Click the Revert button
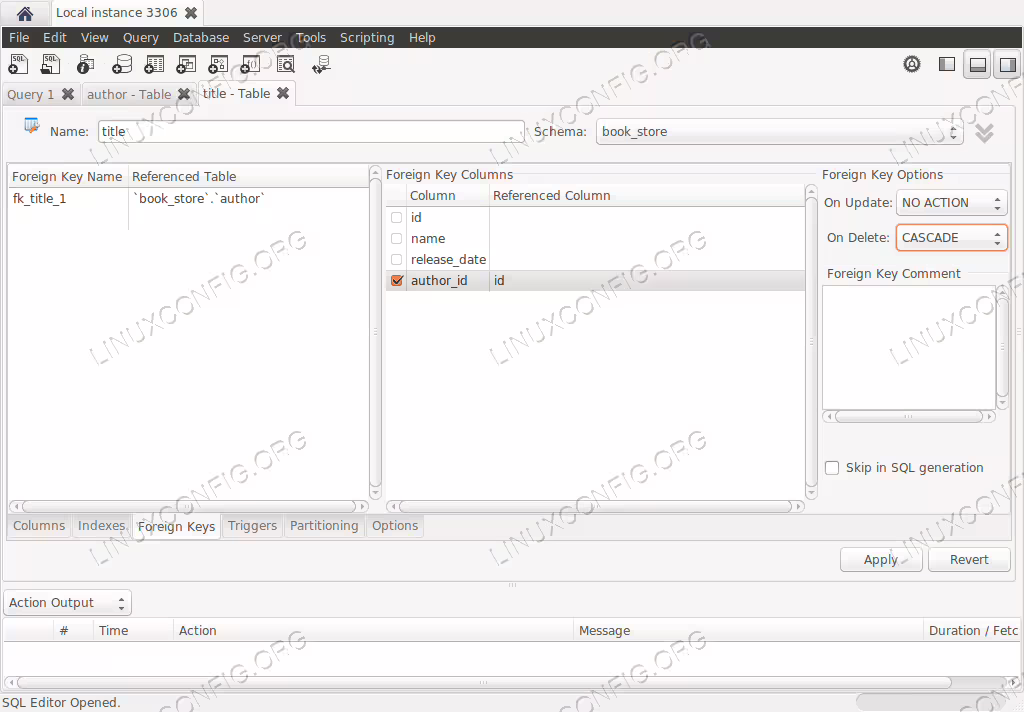1024x712 pixels. (x=969, y=560)
